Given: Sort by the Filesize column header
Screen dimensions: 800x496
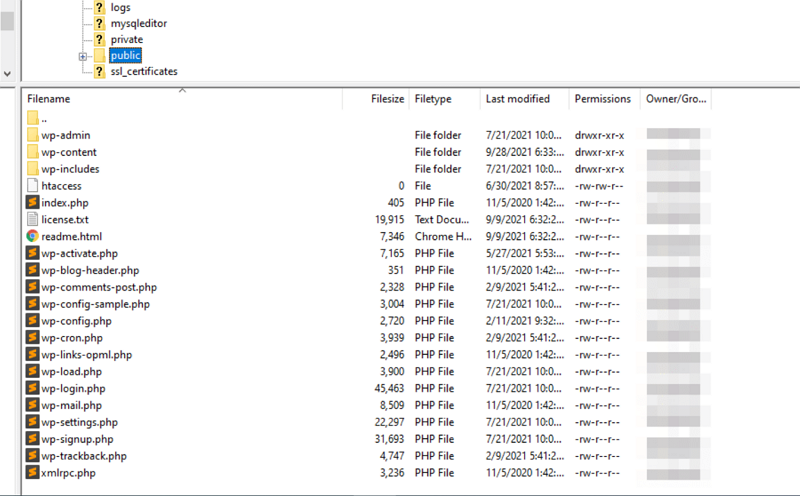Looking at the screenshot, I should pos(387,99).
